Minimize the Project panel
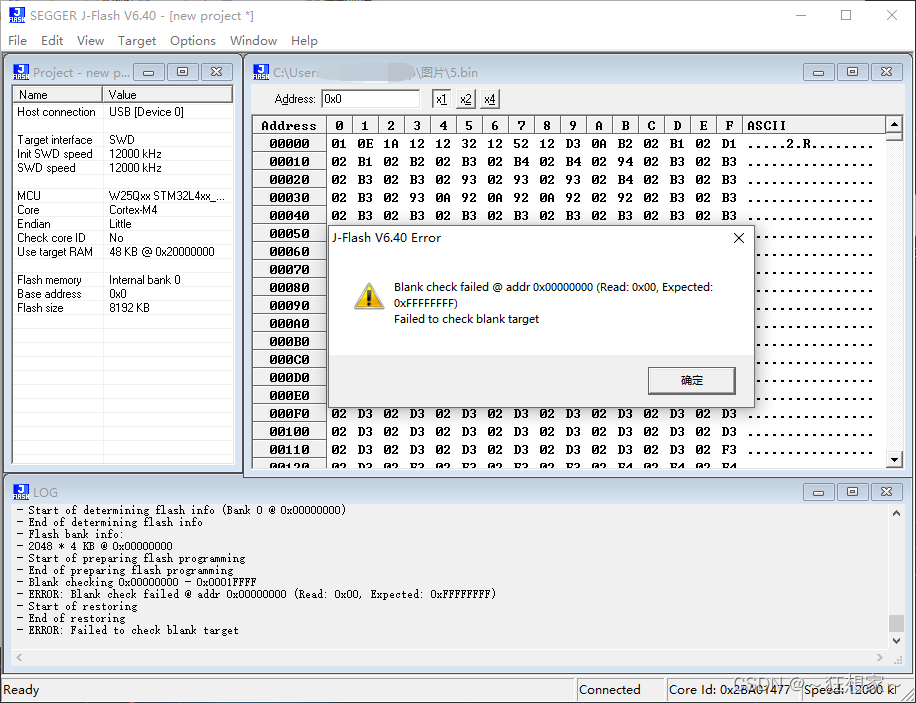916x703 pixels. coord(148,72)
